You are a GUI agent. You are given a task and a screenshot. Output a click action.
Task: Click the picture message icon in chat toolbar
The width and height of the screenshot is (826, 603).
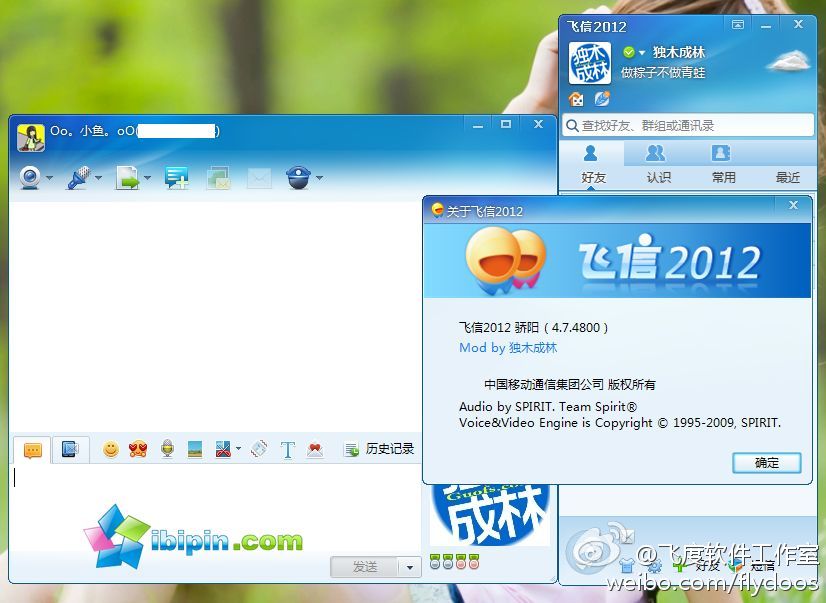pyautogui.click(x=218, y=177)
